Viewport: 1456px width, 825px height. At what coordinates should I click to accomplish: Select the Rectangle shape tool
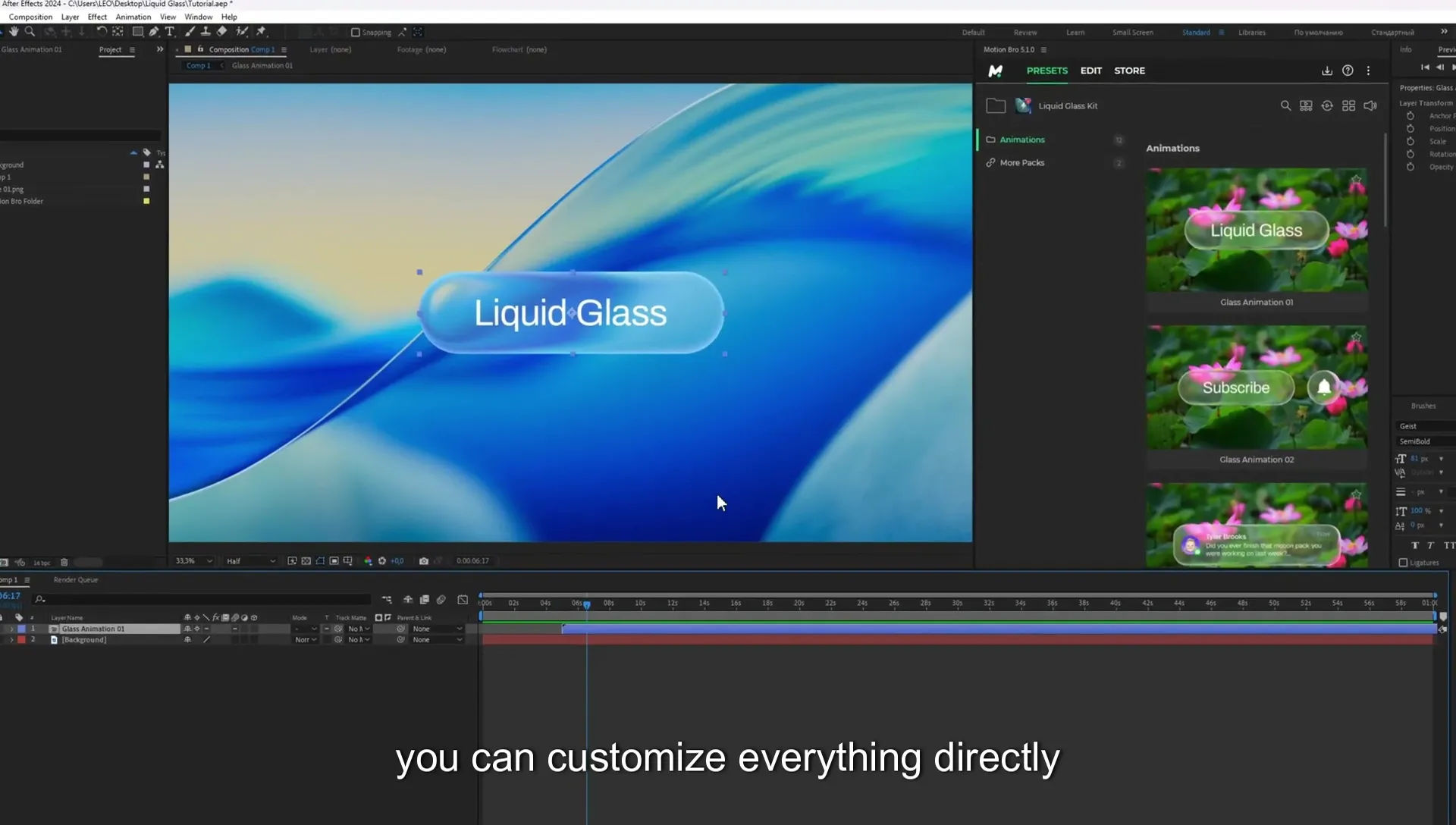click(x=137, y=32)
